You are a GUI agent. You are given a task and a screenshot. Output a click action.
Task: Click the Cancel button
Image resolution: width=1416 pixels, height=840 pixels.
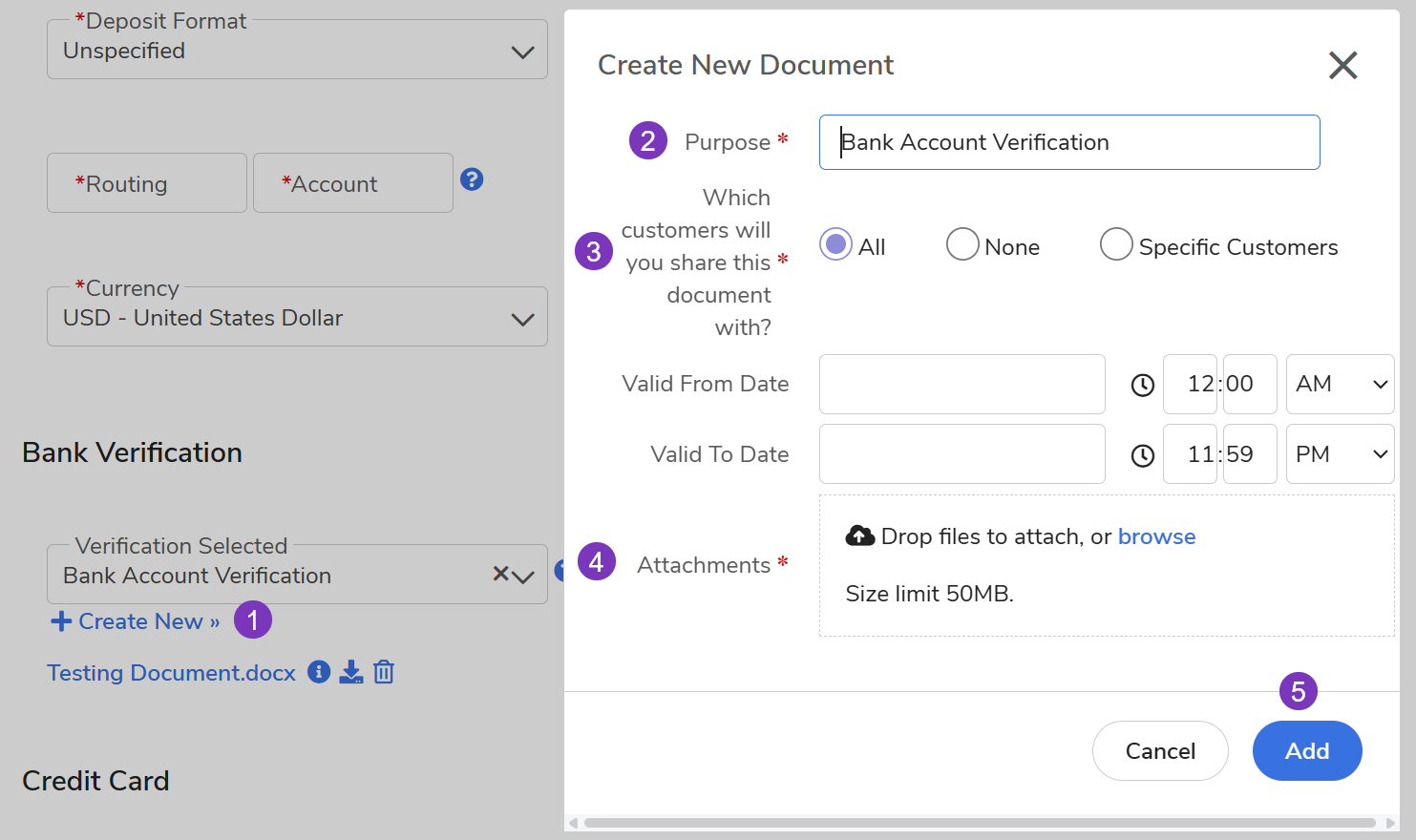pyautogui.click(x=1159, y=751)
